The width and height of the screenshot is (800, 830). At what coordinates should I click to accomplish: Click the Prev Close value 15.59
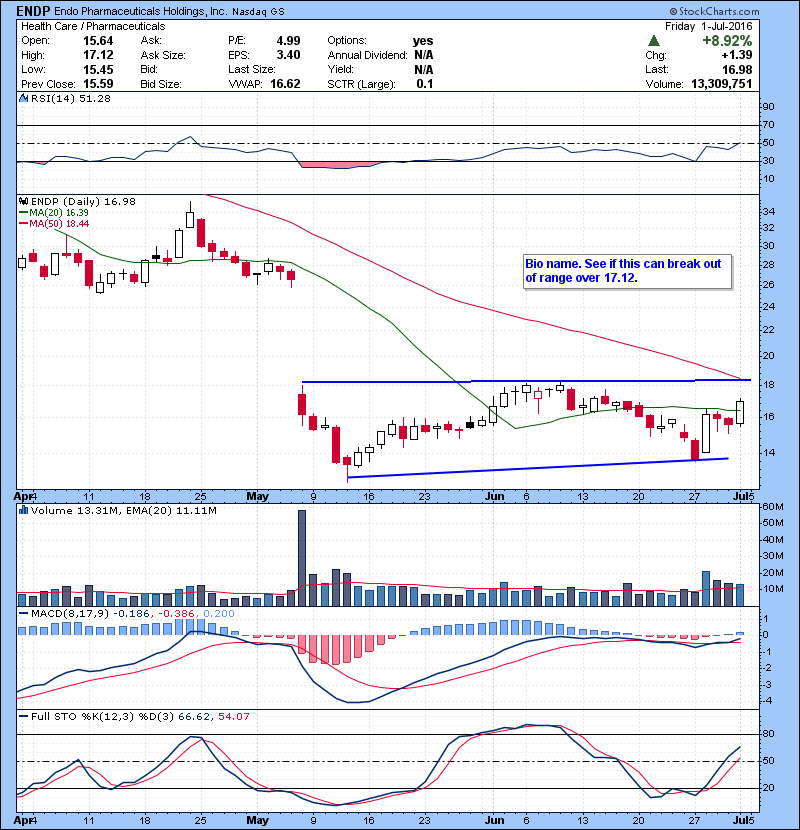click(98, 84)
